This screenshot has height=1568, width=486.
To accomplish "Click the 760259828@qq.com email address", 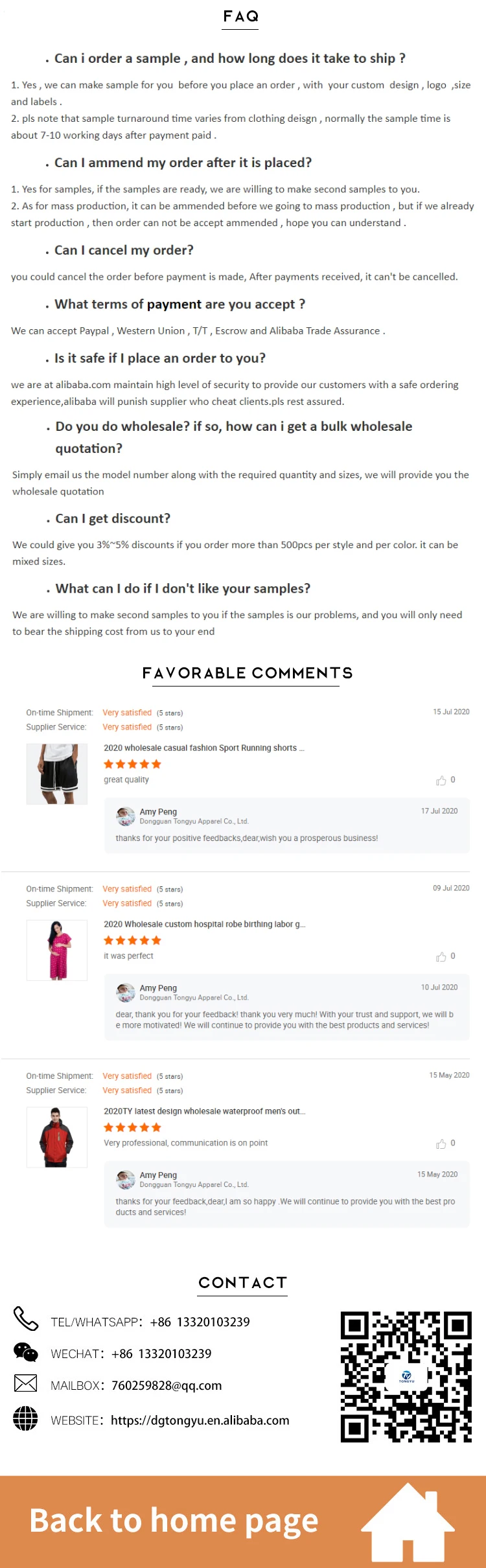I will 167,1385.
